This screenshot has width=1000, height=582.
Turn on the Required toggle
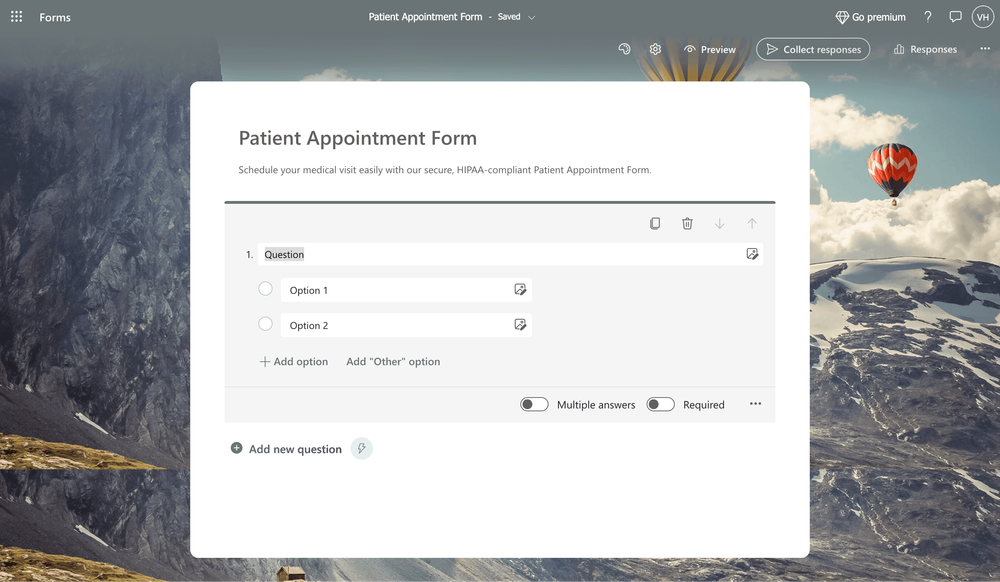tap(660, 404)
